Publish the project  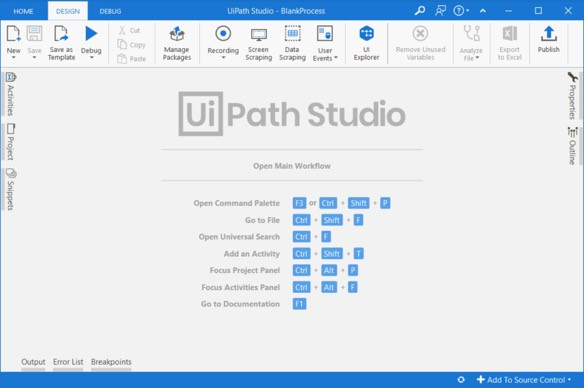[x=549, y=39]
